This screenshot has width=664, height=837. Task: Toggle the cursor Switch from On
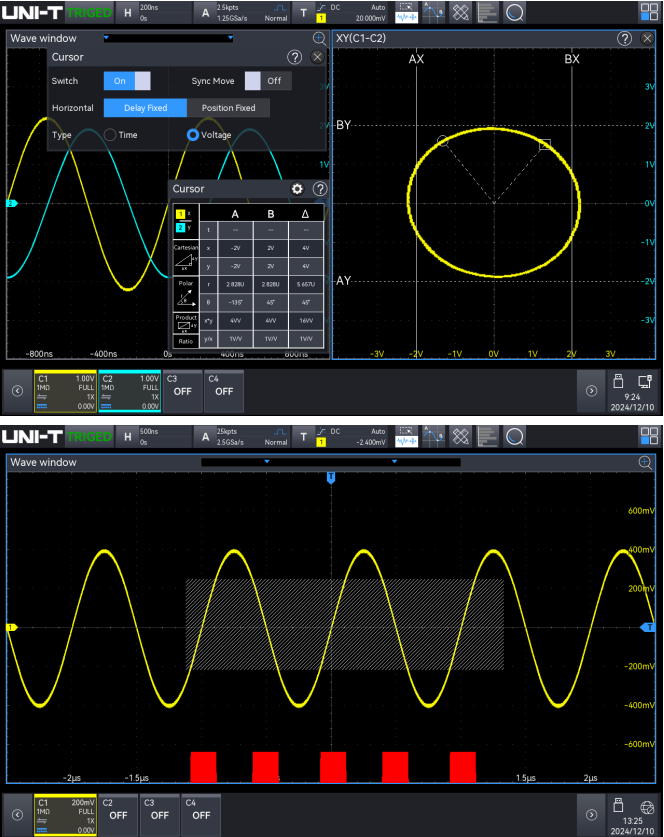127,81
